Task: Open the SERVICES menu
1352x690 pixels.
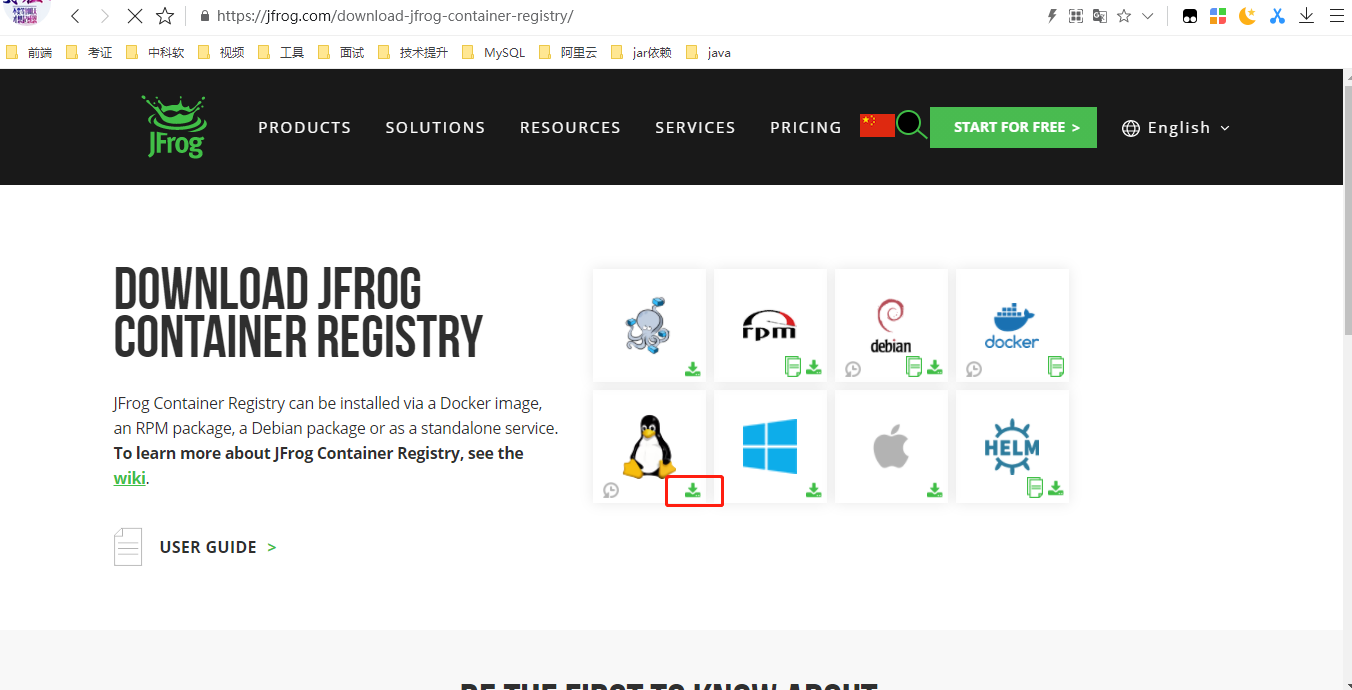Action: [695, 128]
